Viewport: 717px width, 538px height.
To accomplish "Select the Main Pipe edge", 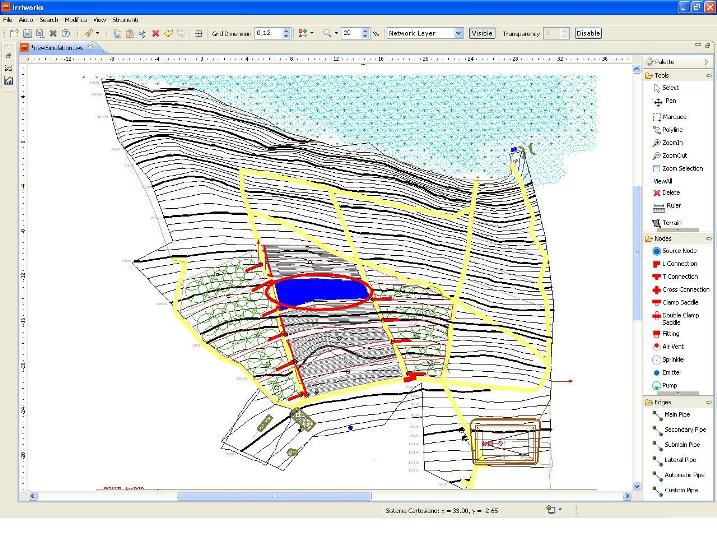I will (677, 414).
